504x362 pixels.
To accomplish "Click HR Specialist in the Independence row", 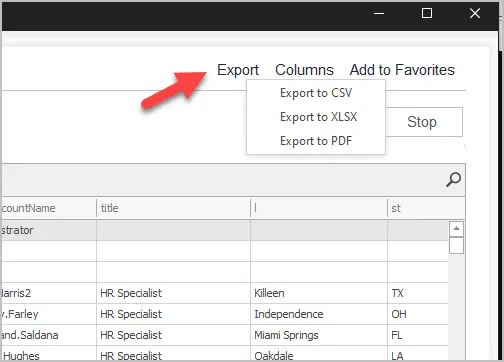I will click(x=173, y=314).
